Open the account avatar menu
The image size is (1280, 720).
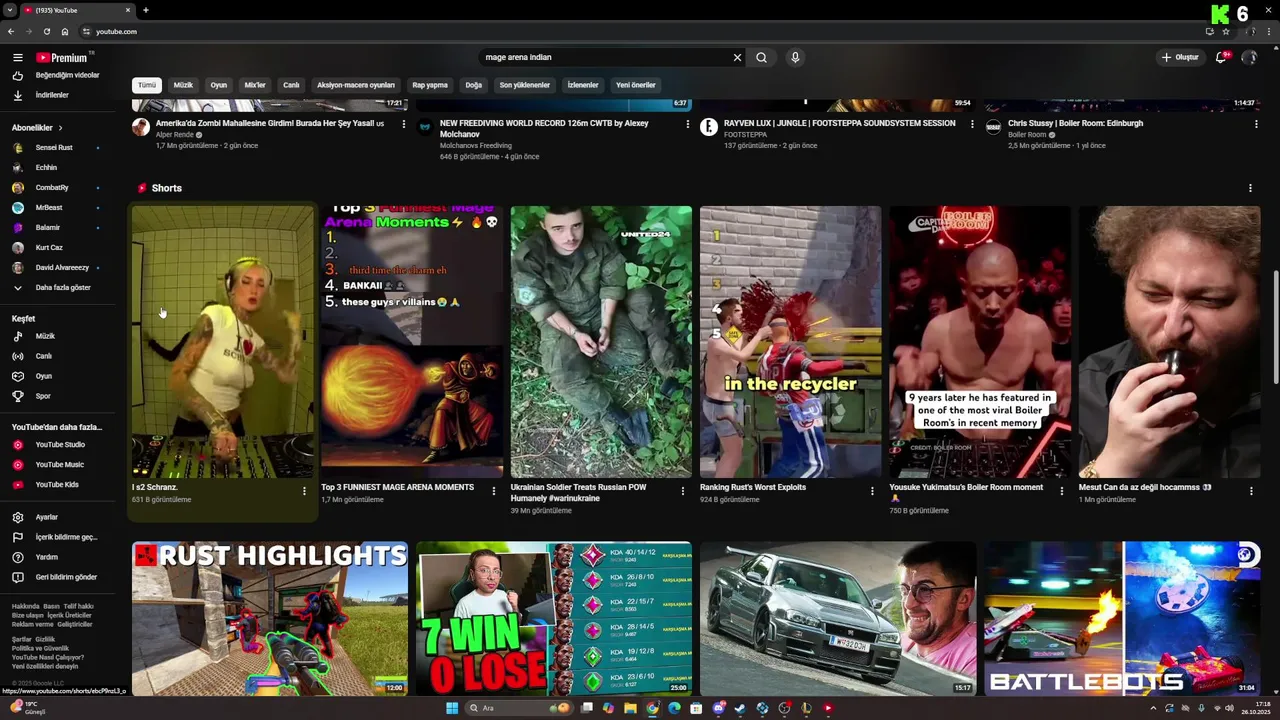coord(1249,57)
